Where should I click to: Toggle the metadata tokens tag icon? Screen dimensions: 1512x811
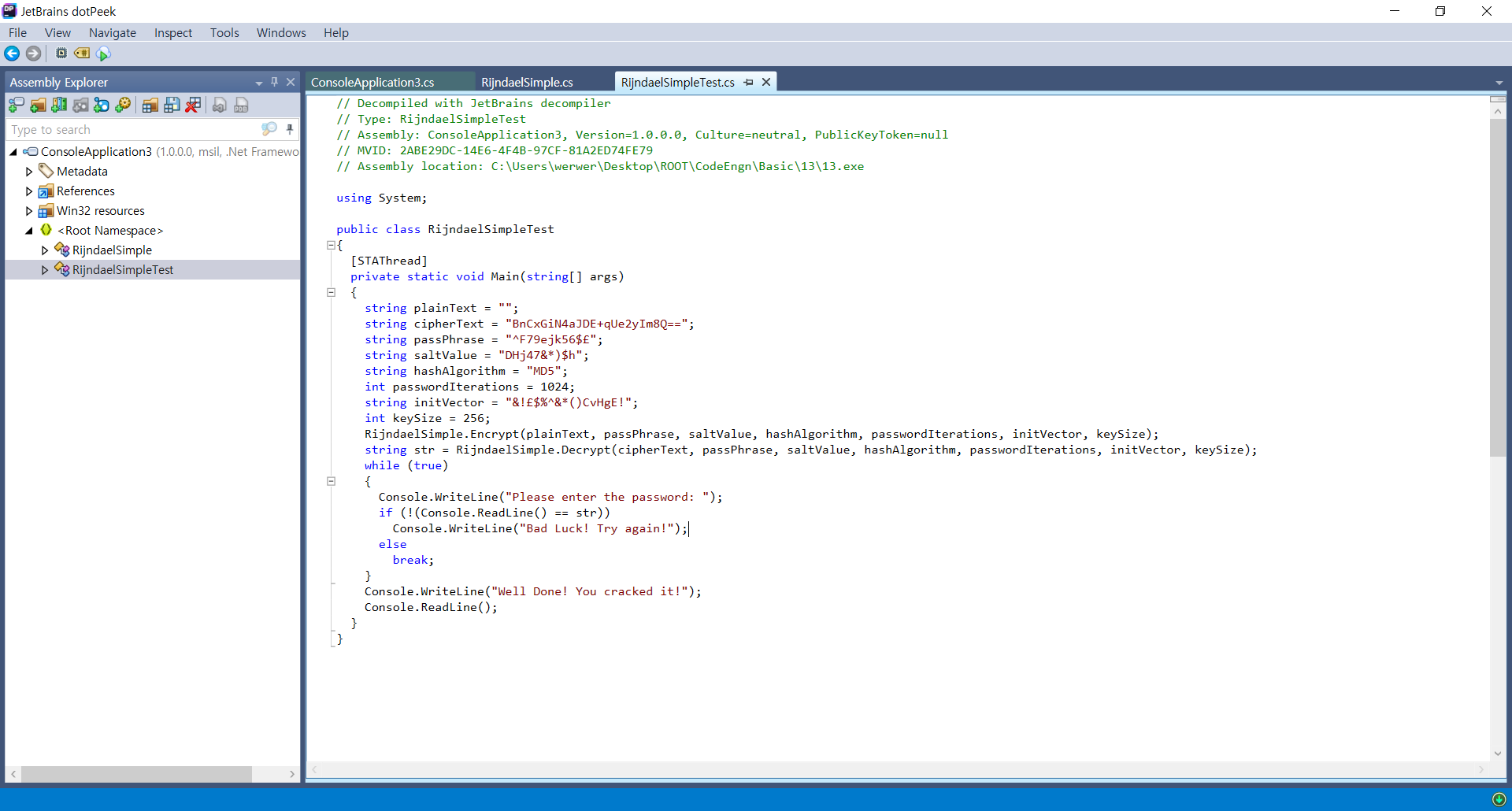point(82,53)
